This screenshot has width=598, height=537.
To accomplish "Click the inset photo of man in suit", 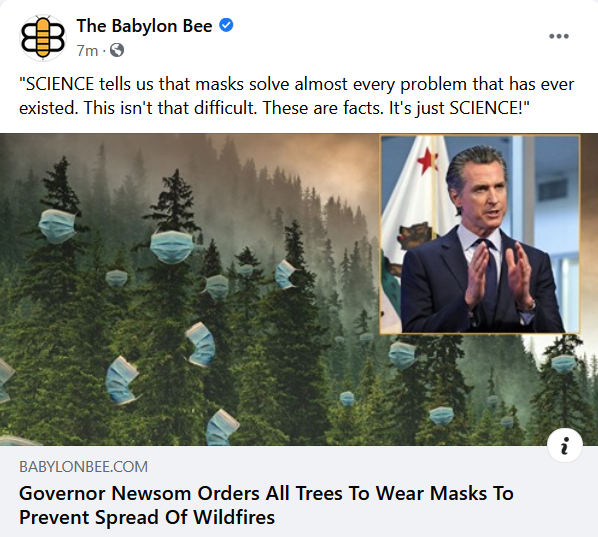I will pos(480,235).
